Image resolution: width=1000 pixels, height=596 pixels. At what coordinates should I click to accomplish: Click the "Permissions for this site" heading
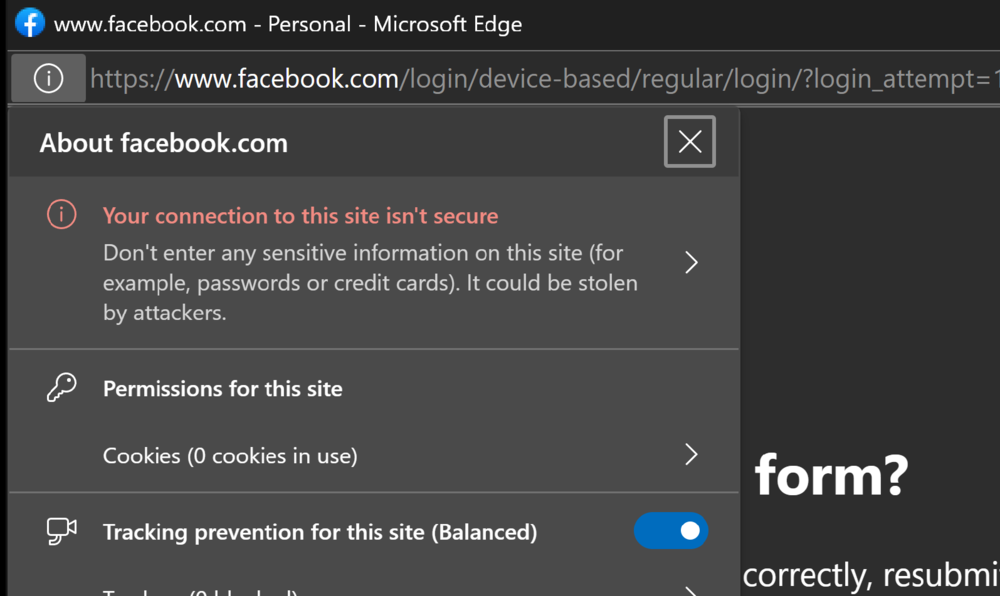tap(222, 389)
